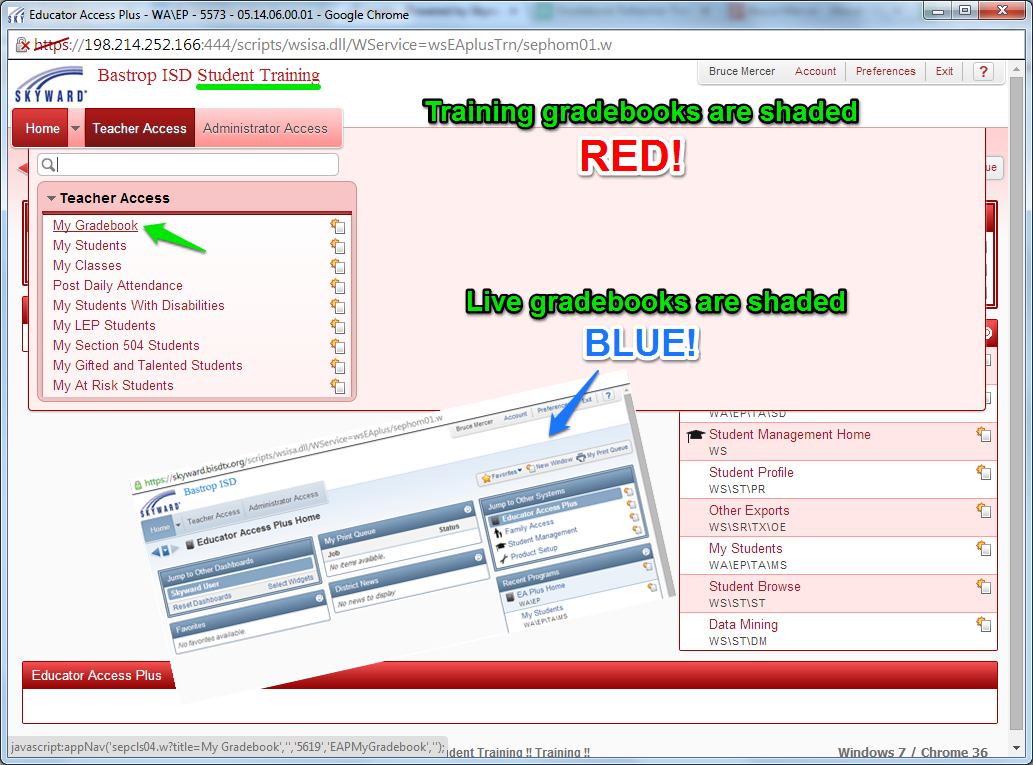This screenshot has height=765, width=1033.
Task: Click favorite icon beside My Students WA\EP\TA\MS
Action: 984,548
